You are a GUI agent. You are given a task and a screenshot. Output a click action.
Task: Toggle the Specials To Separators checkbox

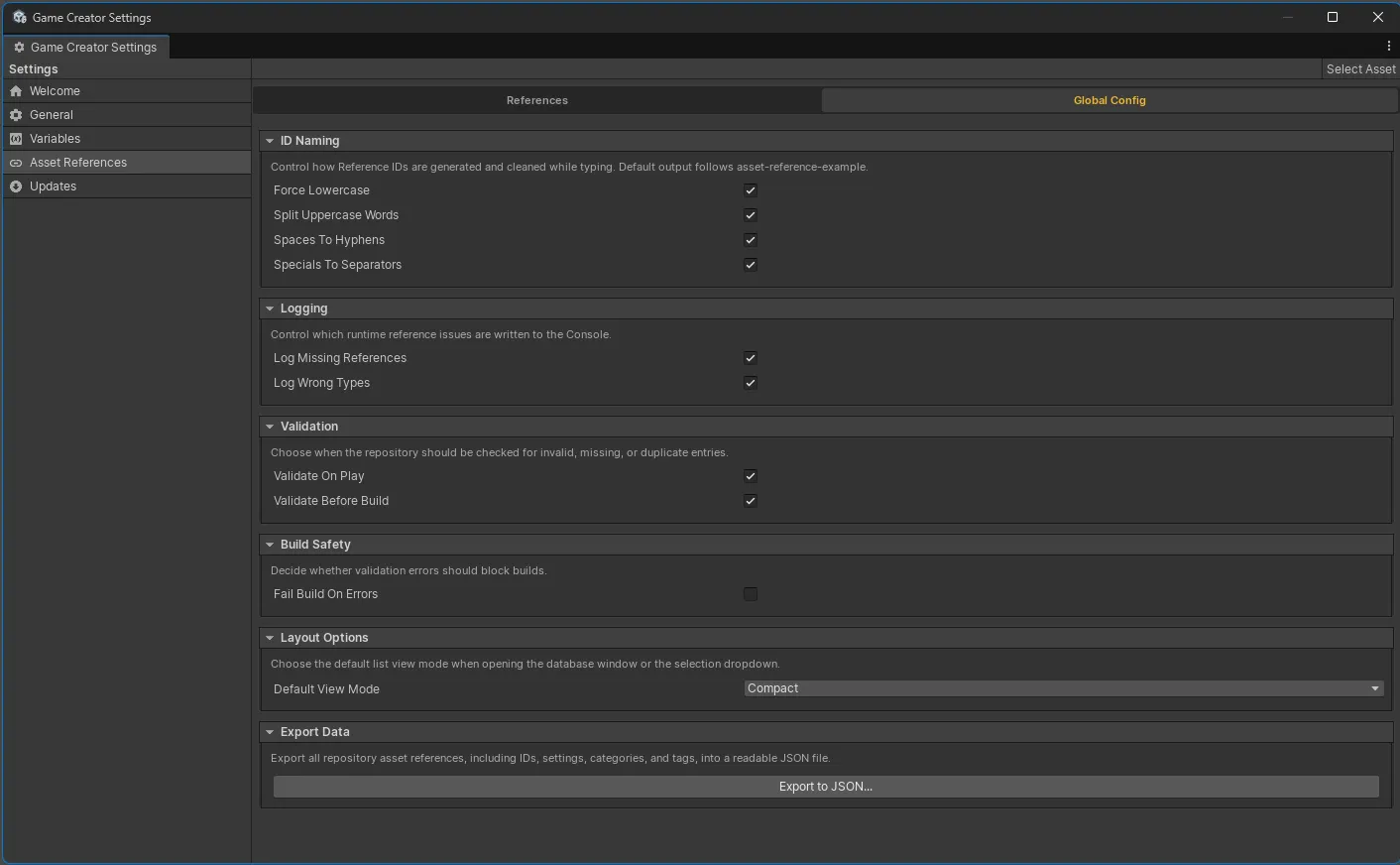(751, 265)
